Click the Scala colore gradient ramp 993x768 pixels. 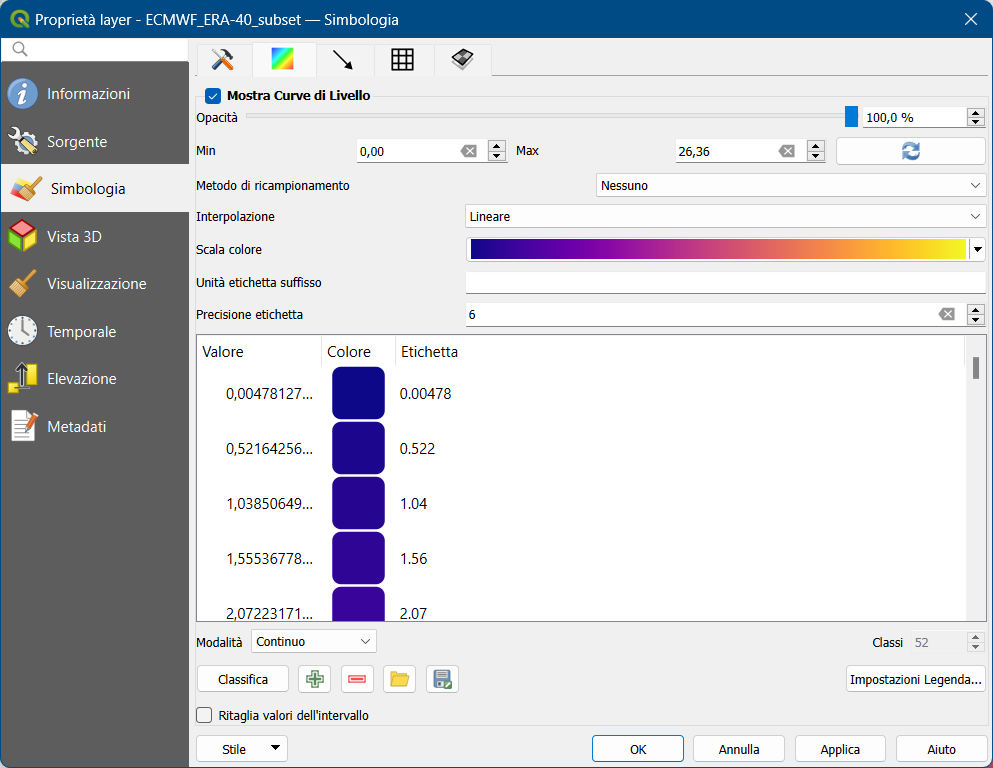(x=718, y=249)
